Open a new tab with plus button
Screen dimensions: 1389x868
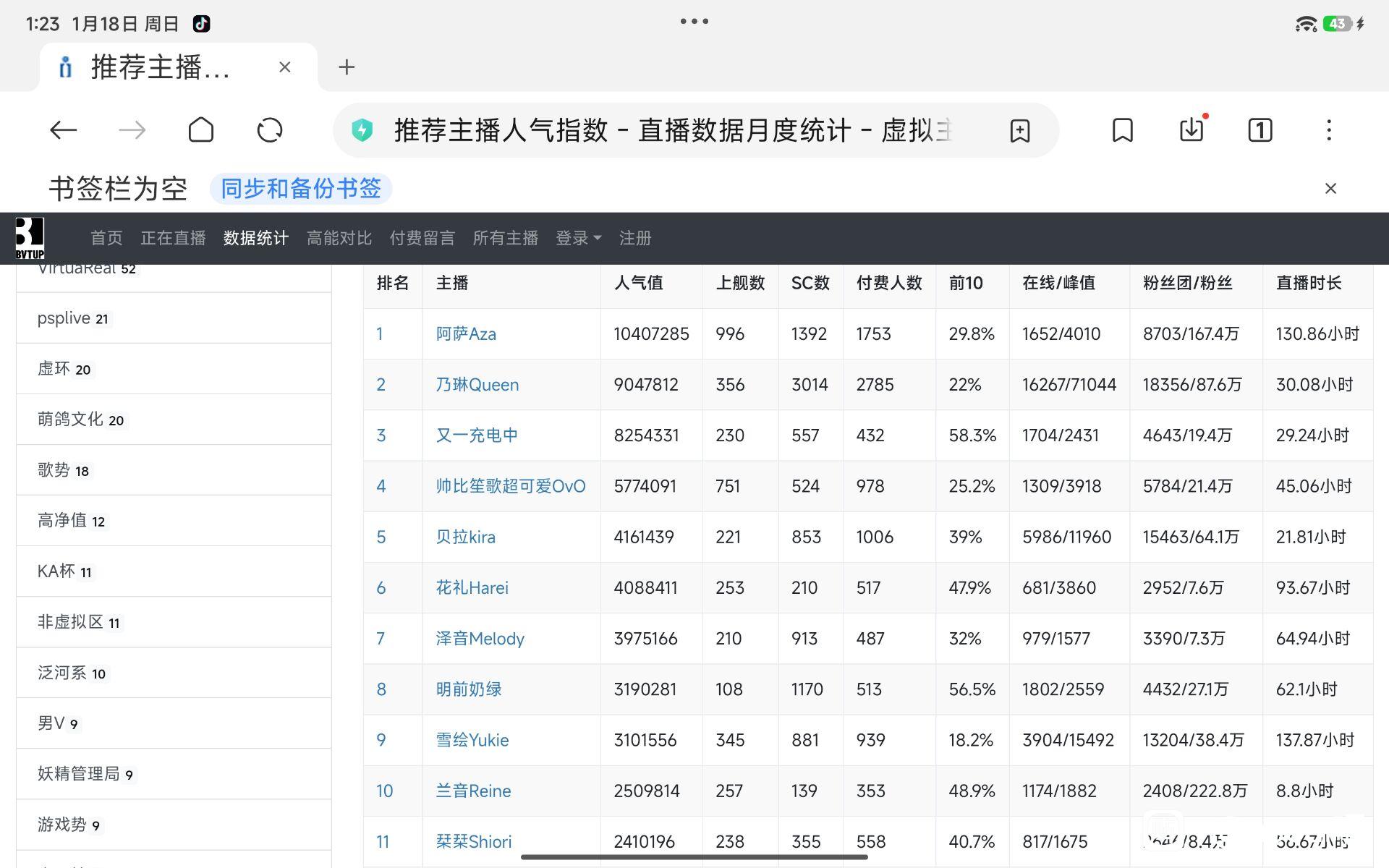point(347,67)
